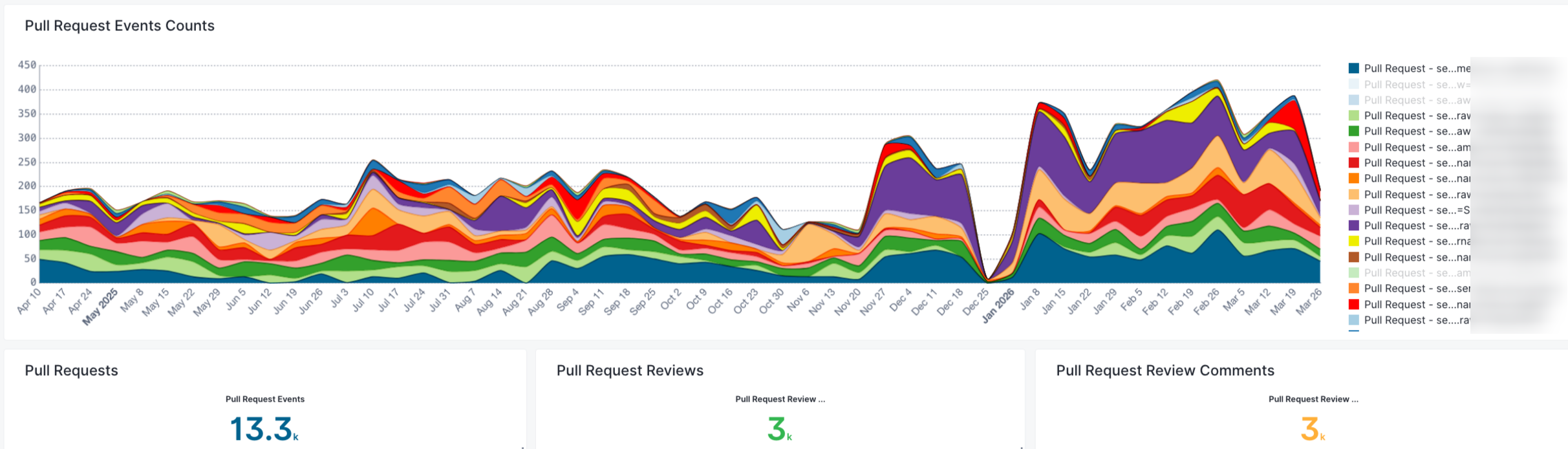The height and width of the screenshot is (449, 1568).
Task: Click the 'Pull Request Review ...' label above green value
Action: [x=780, y=399]
